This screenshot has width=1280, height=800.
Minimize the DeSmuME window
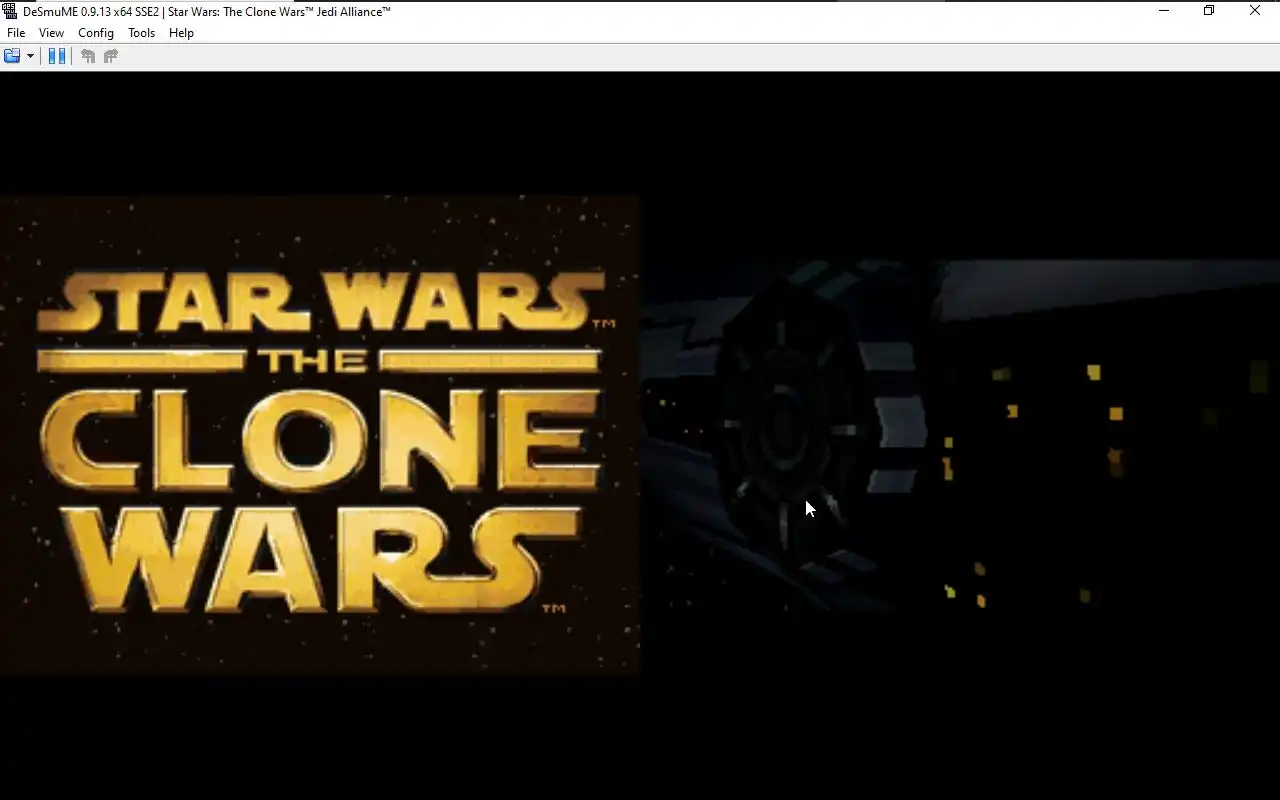point(1164,11)
